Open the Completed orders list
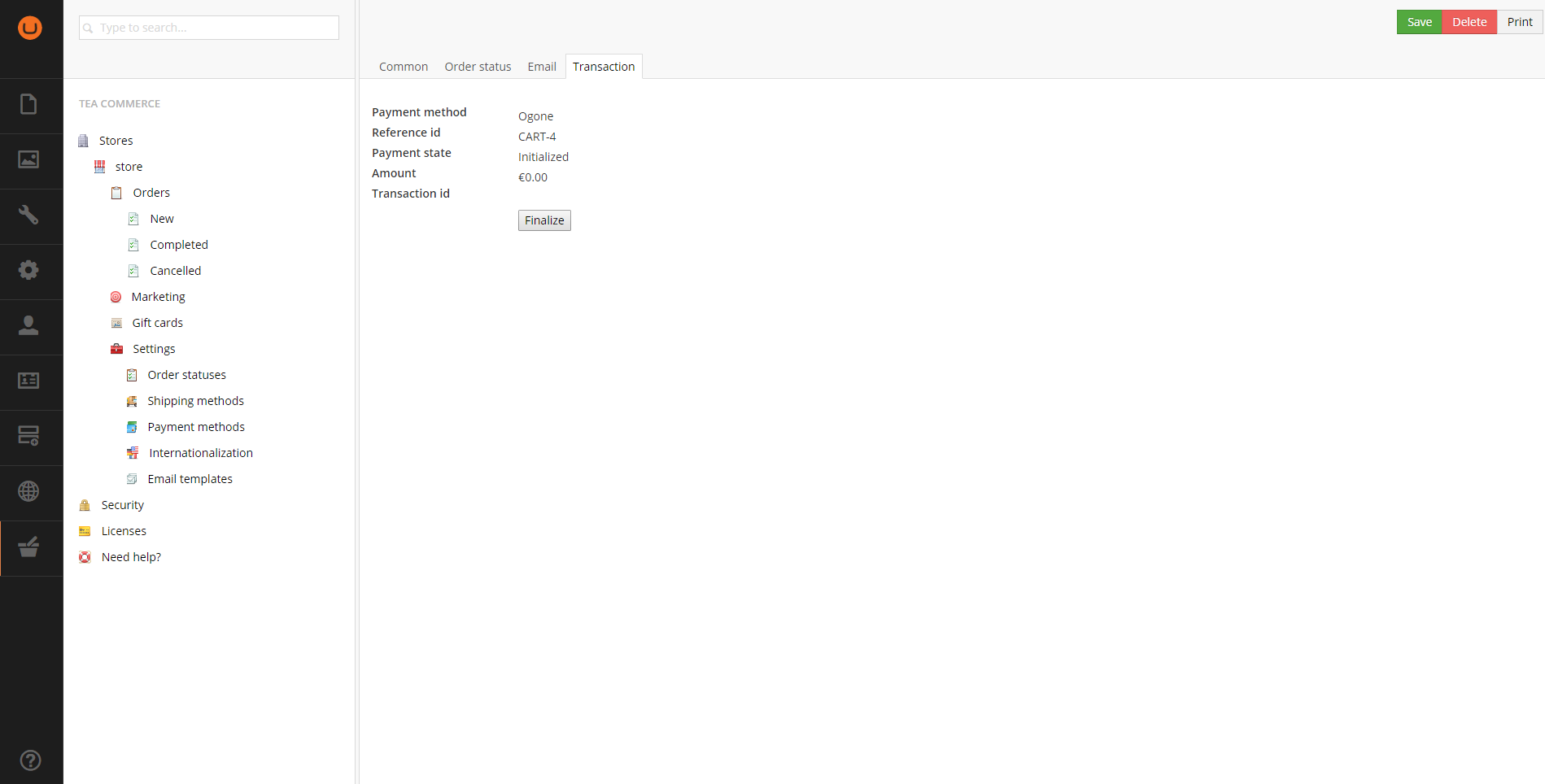 click(x=179, y=245)
